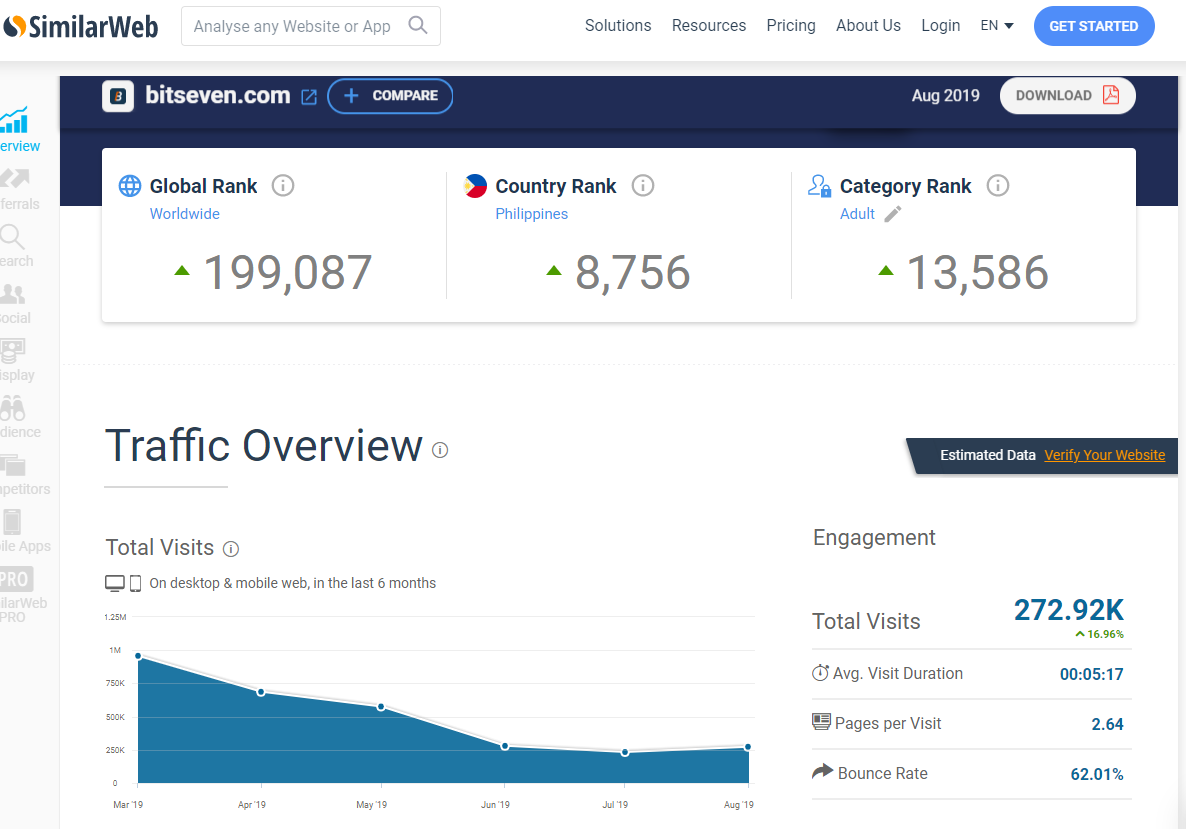Screen dimensions: 1186x829
Task: Click the Apr '19 data point on chart
Action: pyautogui.click(x=261, y=692)
